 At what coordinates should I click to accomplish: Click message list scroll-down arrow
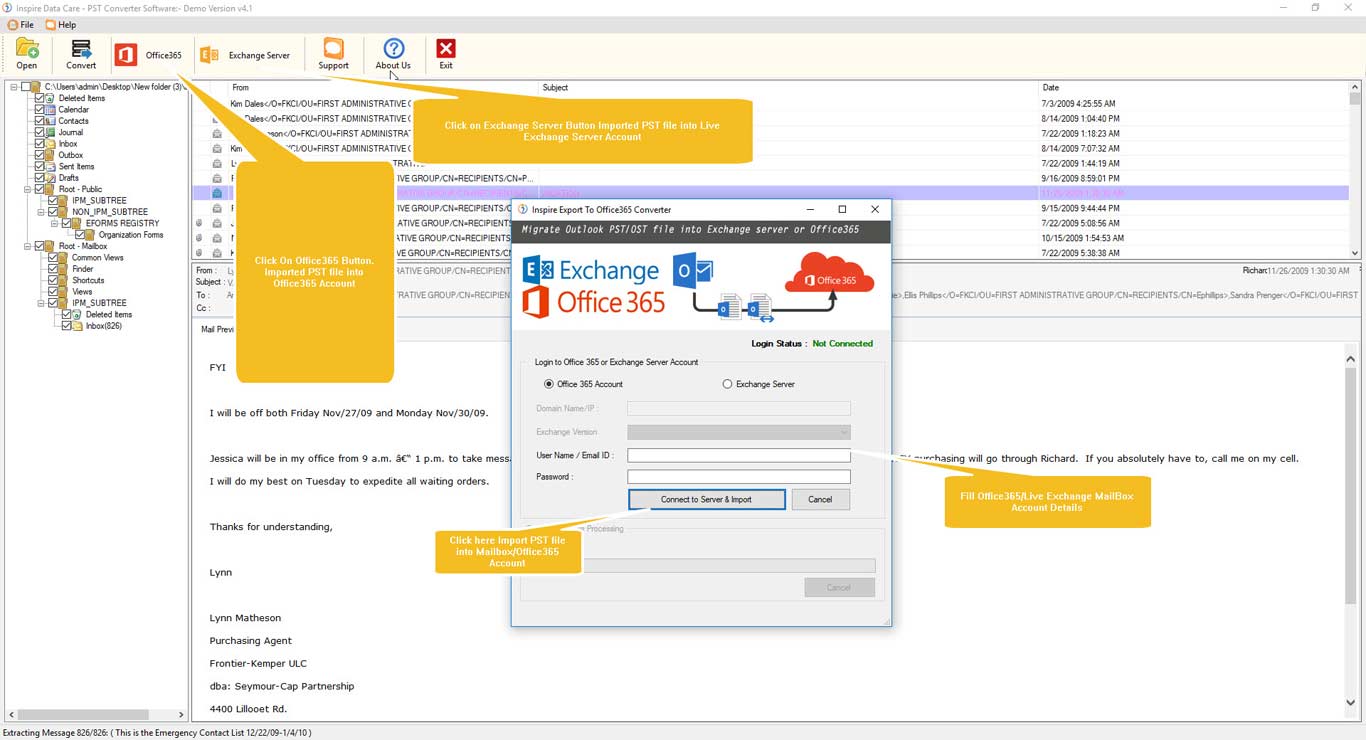coord(1355,253)
